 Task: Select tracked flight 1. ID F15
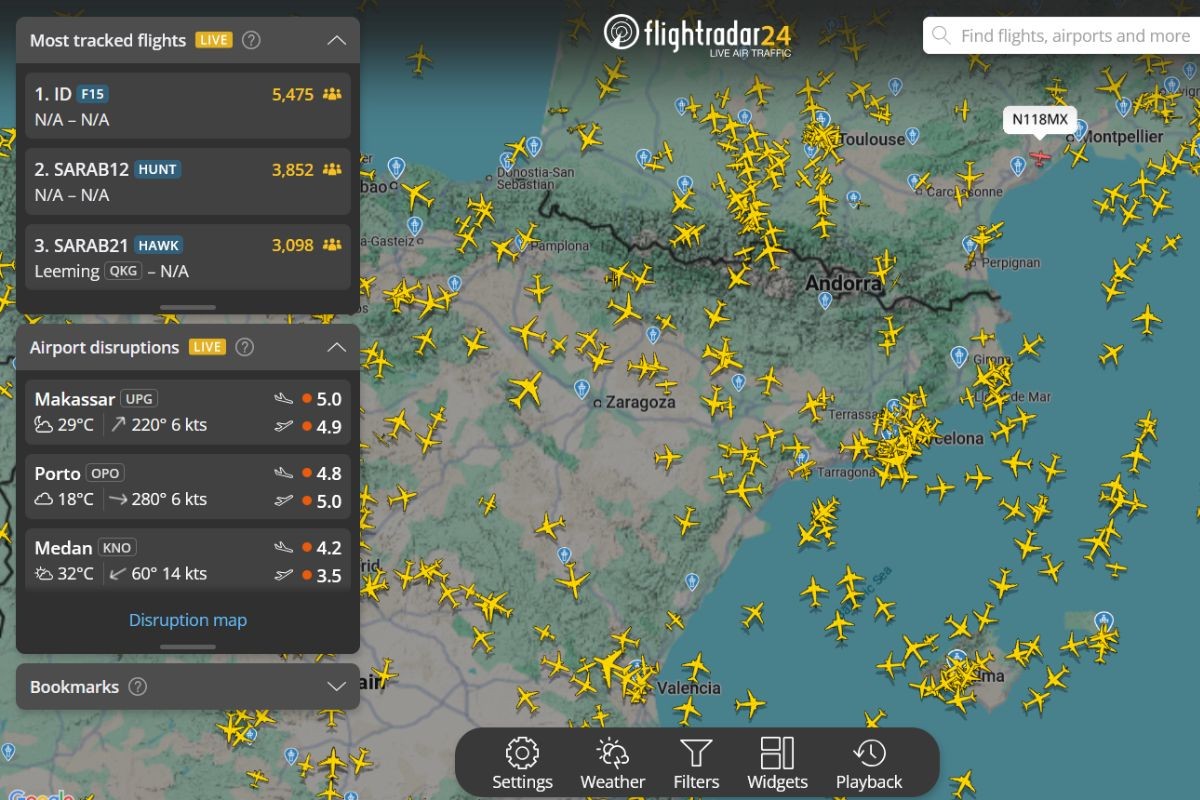(x=188, y=106)
